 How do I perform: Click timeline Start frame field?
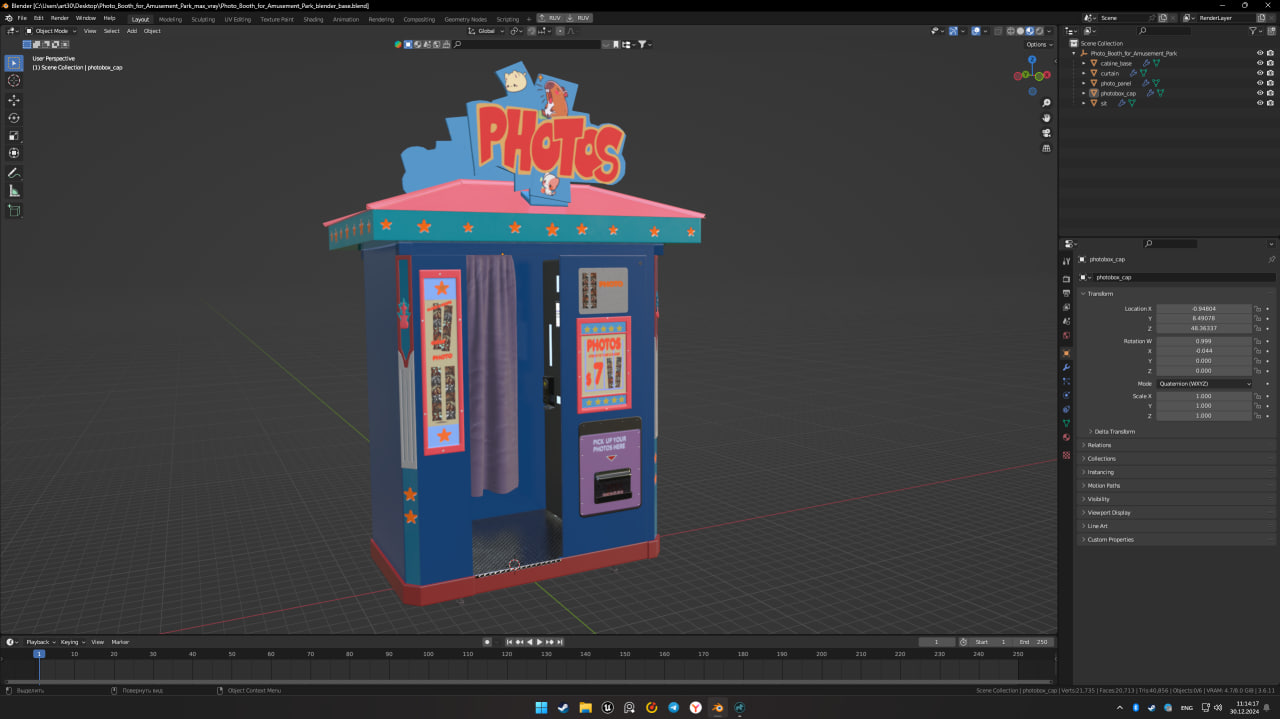(990, 642)
